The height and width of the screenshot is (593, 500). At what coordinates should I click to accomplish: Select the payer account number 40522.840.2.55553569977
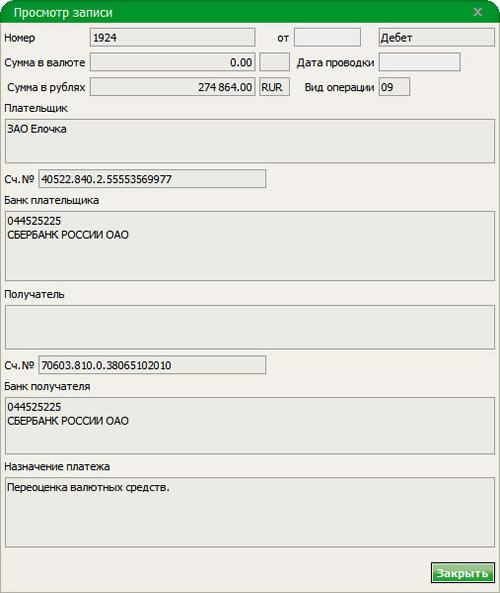[x=152, y=179]
